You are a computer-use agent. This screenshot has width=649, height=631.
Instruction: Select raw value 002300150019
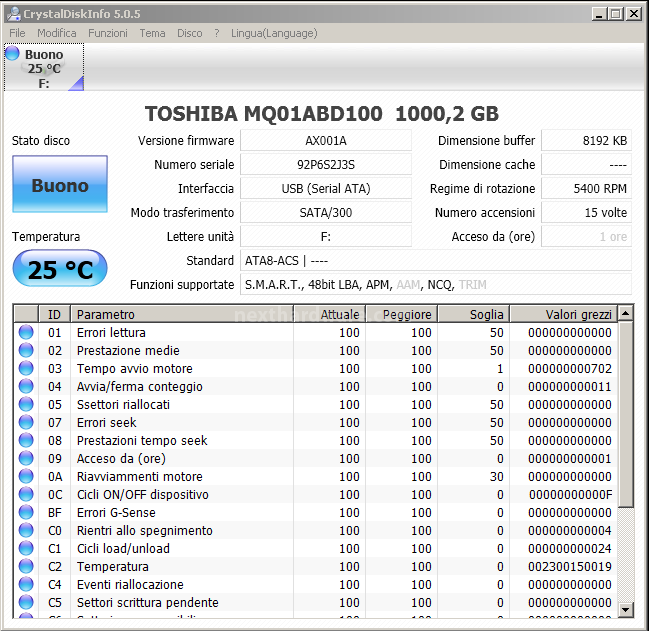570,566
